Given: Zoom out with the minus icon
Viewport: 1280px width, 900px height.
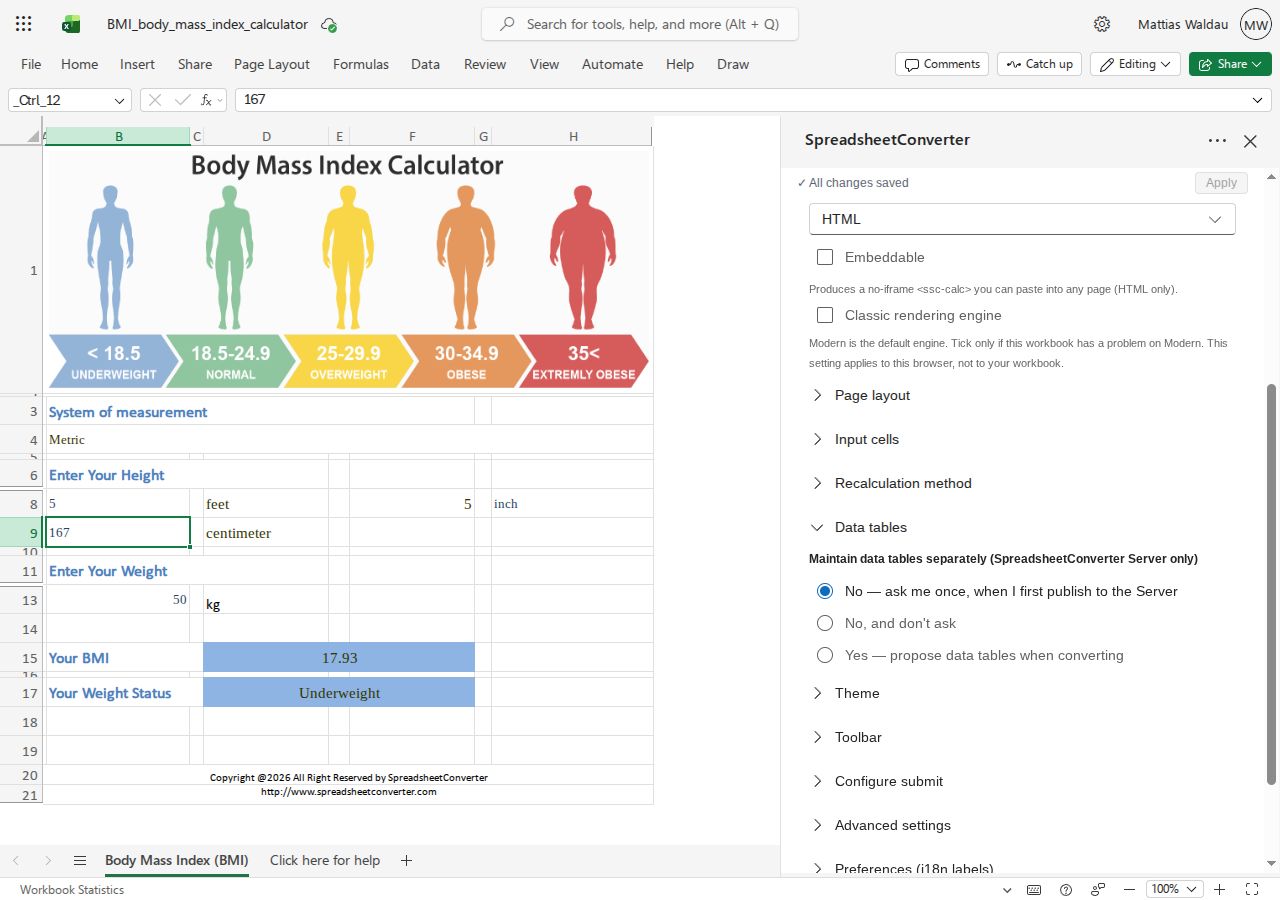Looking at the screenshot, I should click(x=1129, y=889).
